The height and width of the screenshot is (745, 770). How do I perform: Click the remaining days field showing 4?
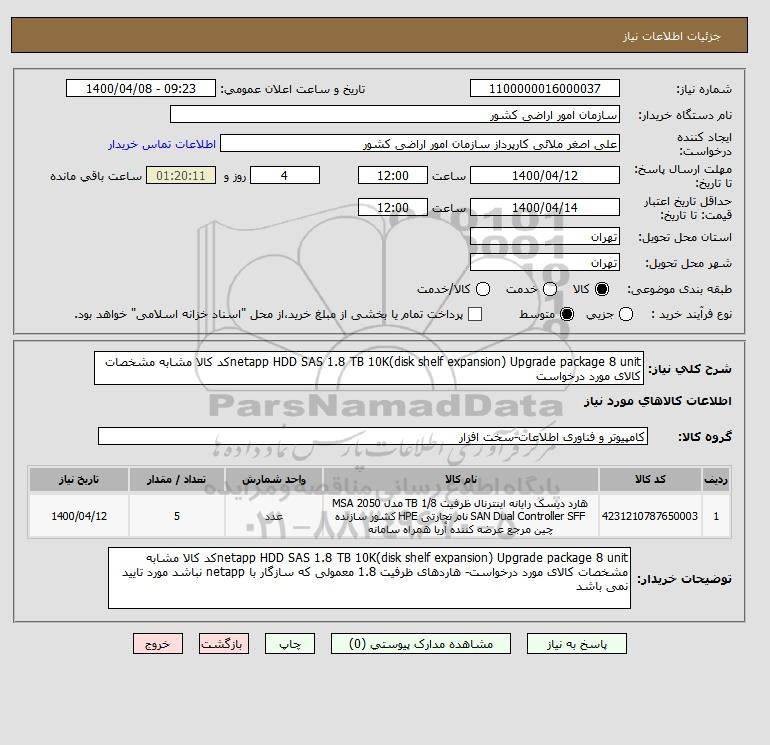pyautogui.click(x=285, y=175)
